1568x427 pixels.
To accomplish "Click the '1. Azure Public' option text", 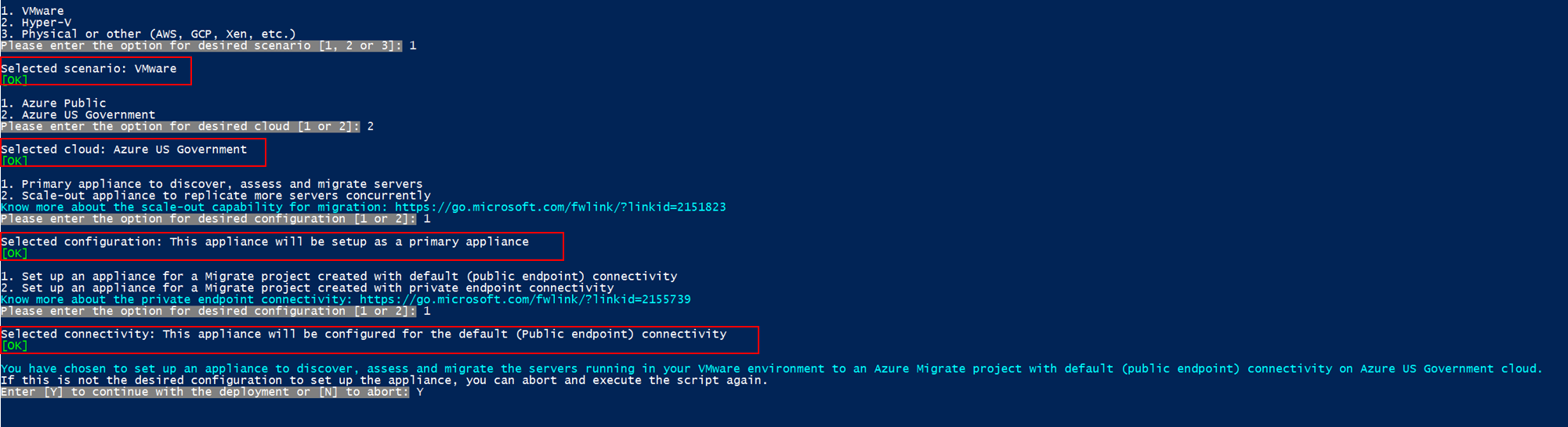I will (x=53, y=103).
